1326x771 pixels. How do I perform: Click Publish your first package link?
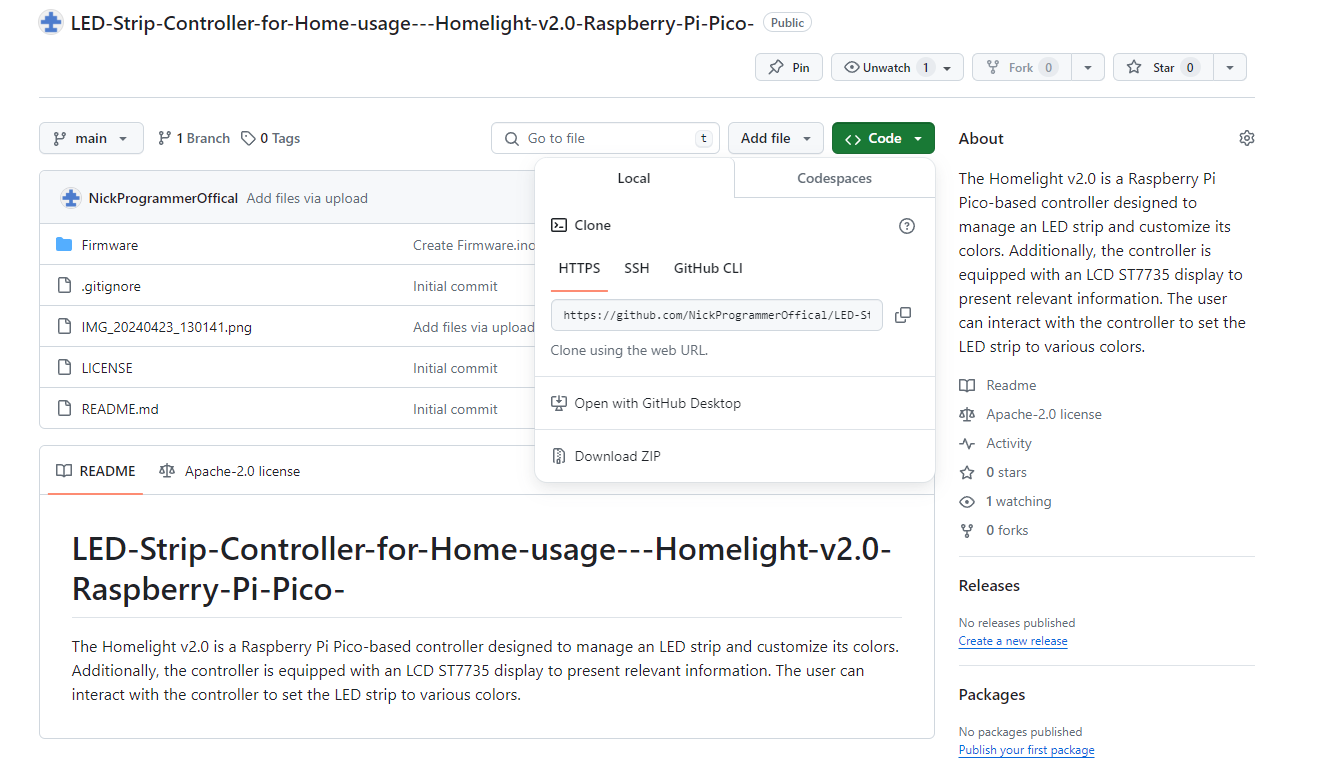pos(1026,750)
